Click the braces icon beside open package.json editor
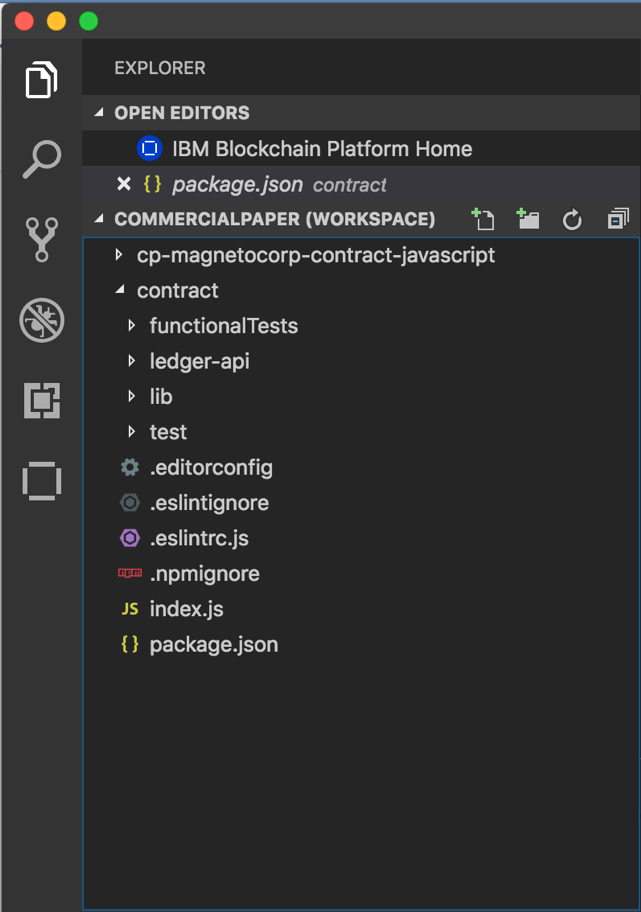The width and height of the screenshot is (641, 912). 152,184
